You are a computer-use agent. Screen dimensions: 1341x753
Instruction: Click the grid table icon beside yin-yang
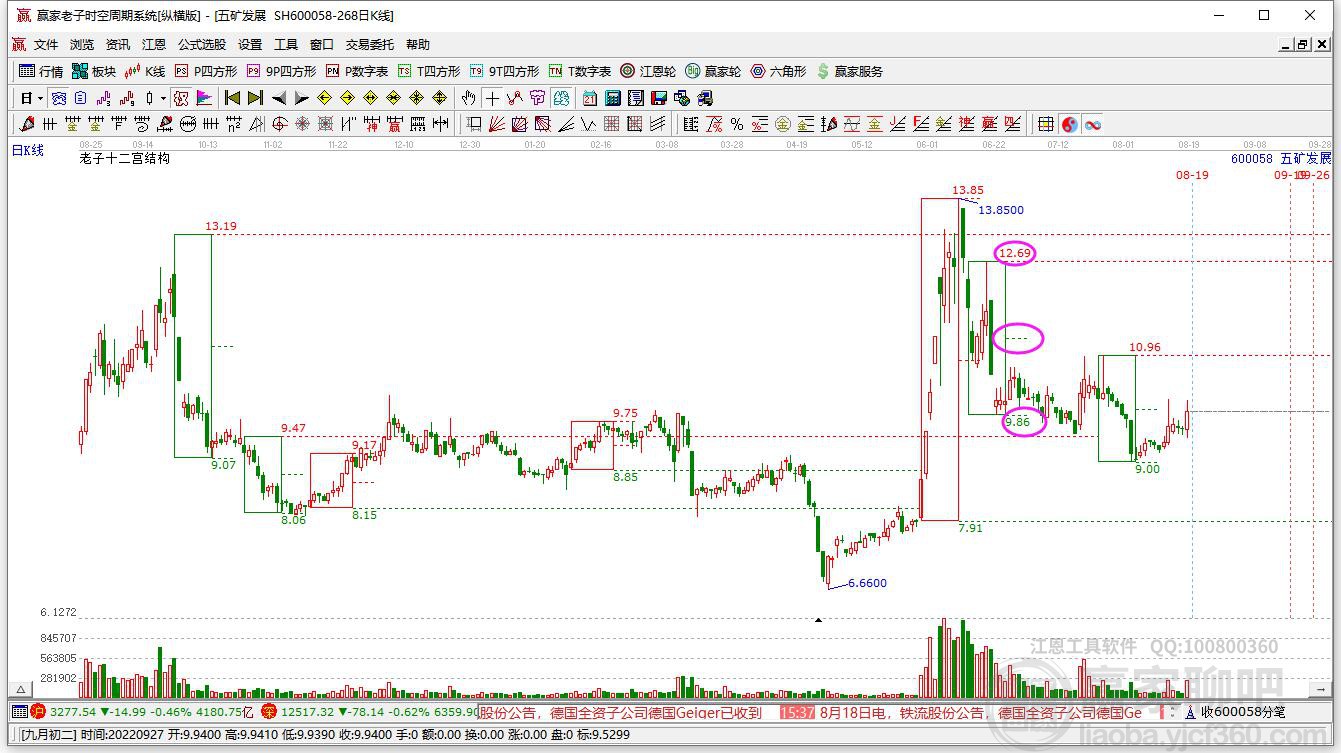click(x=1046, y=124)
